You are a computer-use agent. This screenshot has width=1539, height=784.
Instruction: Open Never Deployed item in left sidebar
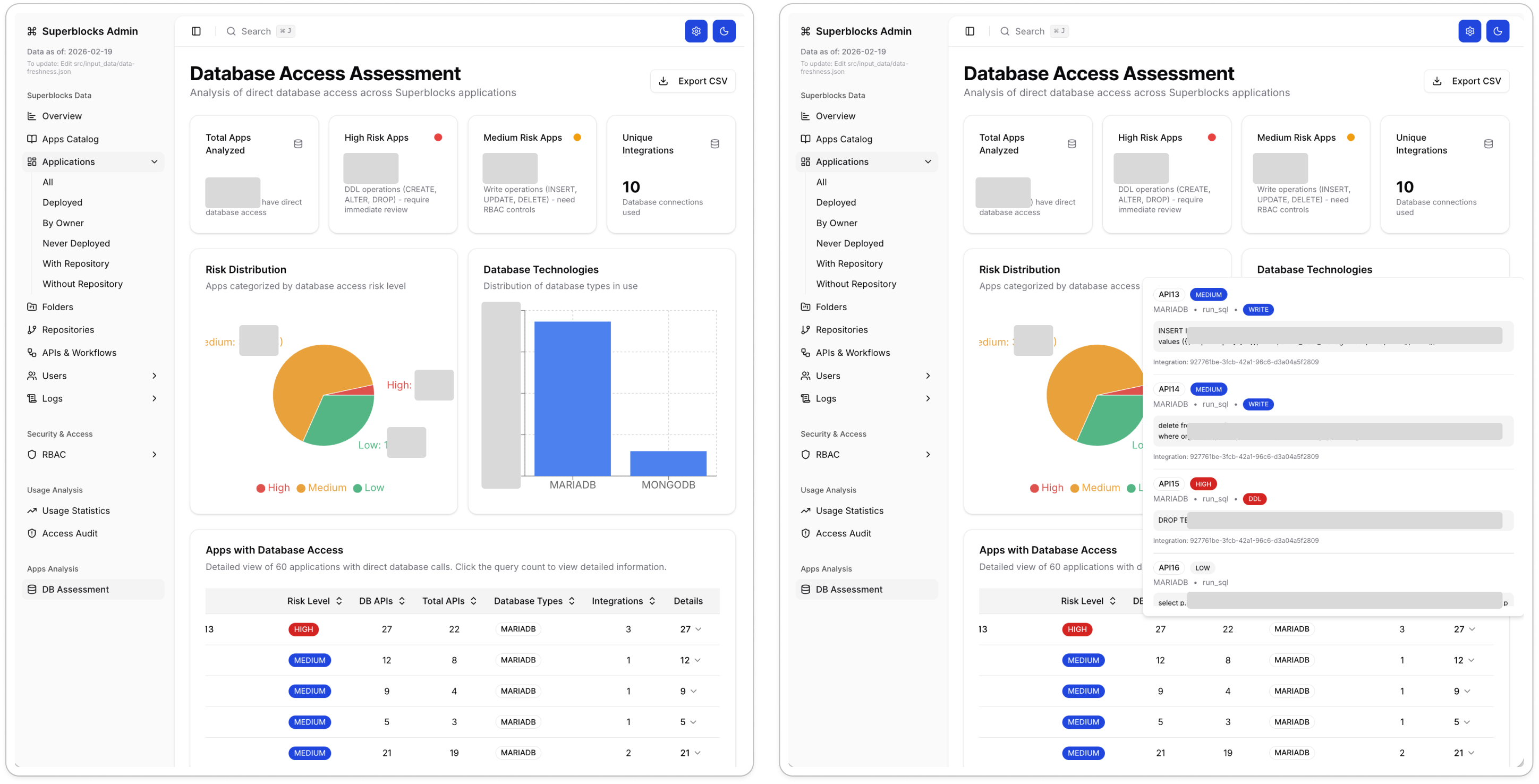[x=76, y=243]
